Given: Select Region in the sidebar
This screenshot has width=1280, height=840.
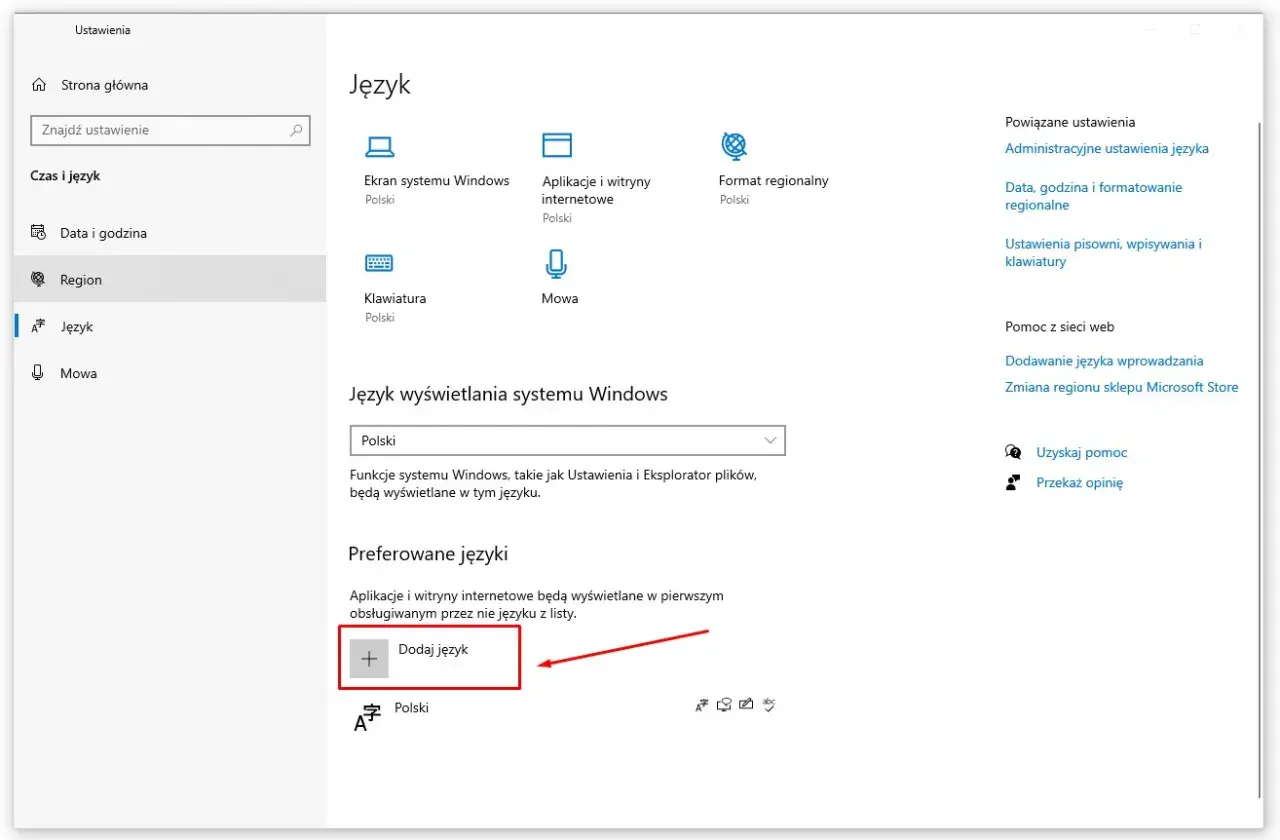Looking at the screenshot, I should pyautogui.click(x=170, y=280).
